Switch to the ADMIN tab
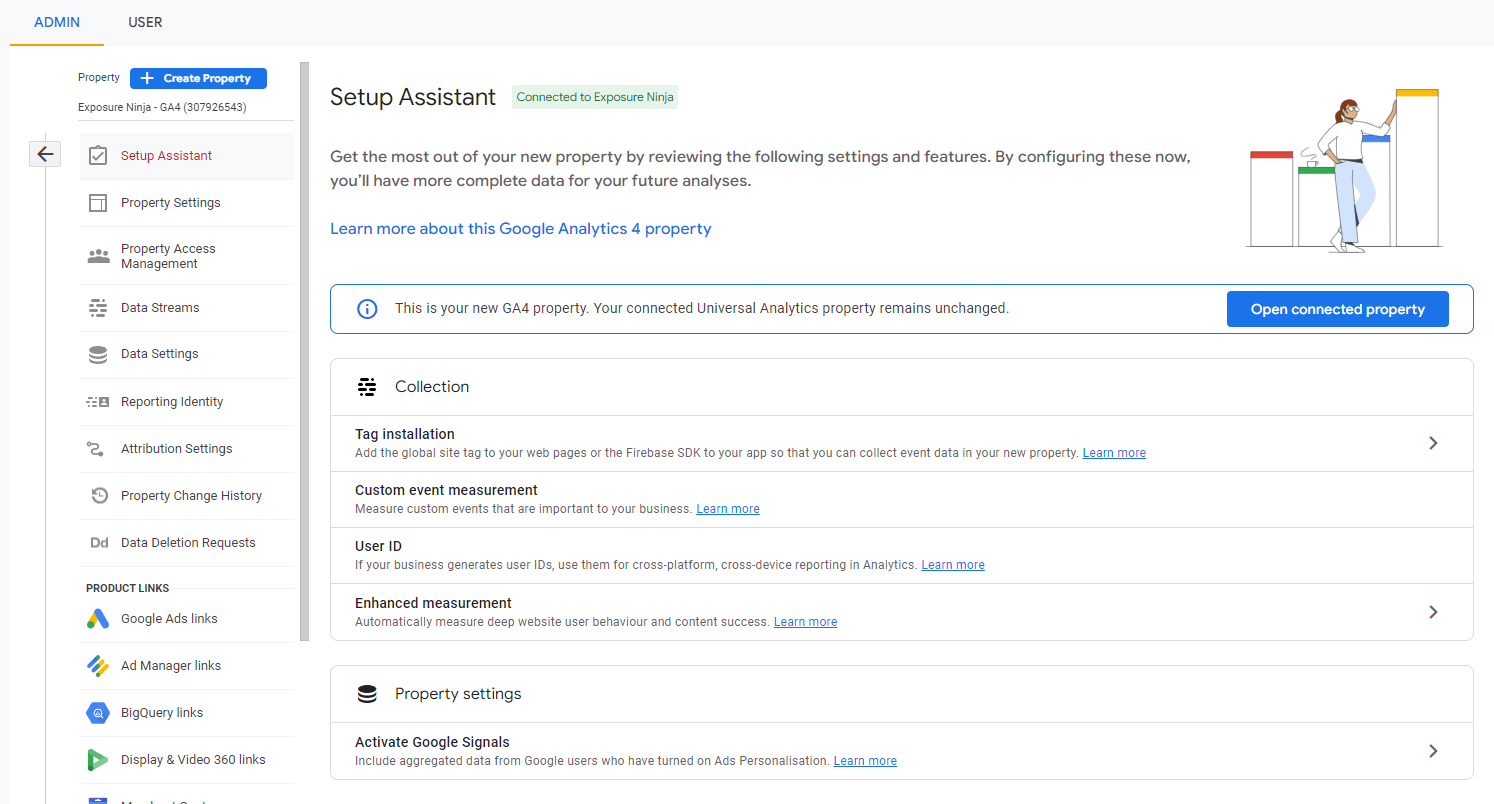 coord(57,22)
